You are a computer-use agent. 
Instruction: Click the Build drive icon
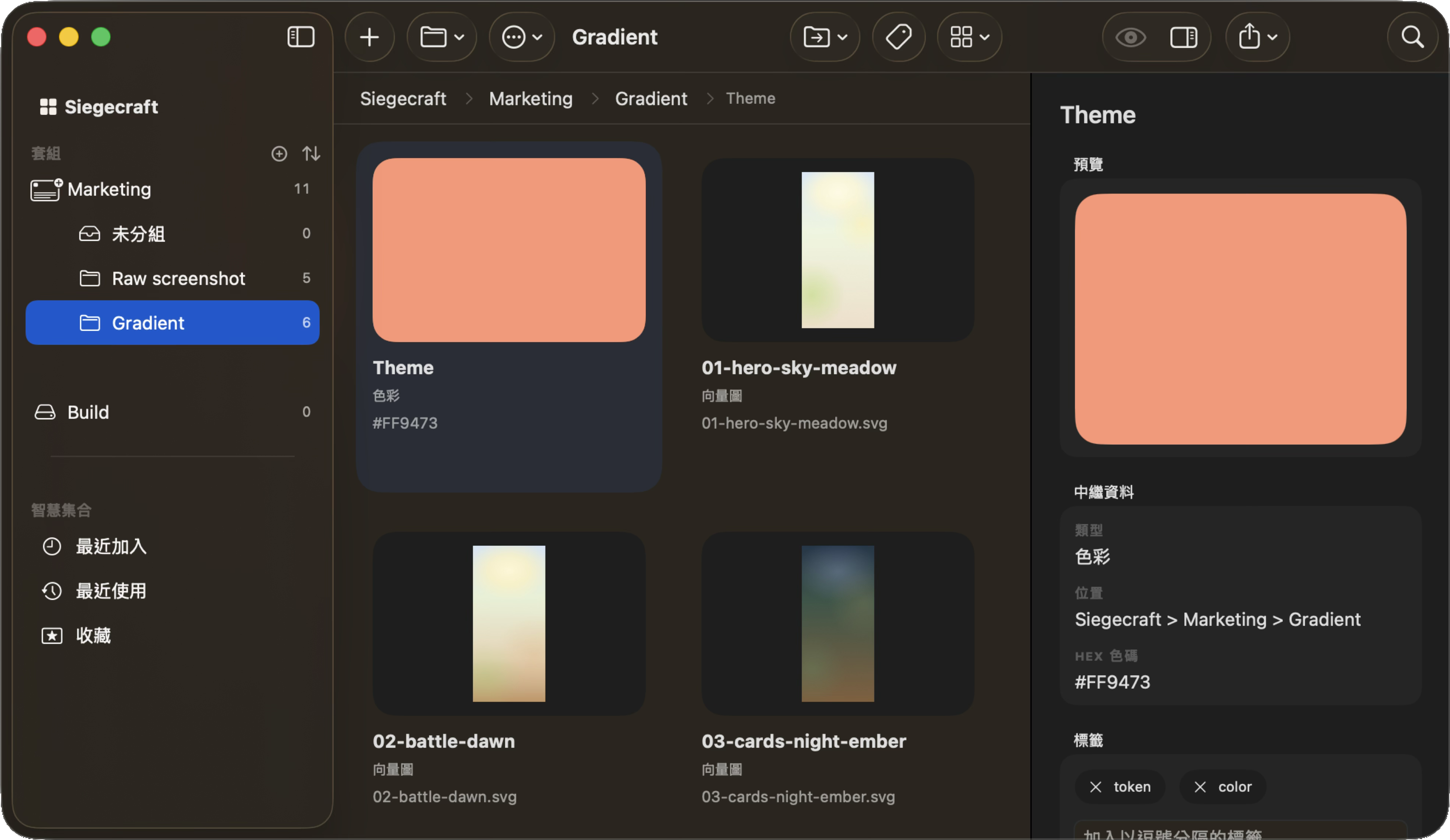click(45, 412)
